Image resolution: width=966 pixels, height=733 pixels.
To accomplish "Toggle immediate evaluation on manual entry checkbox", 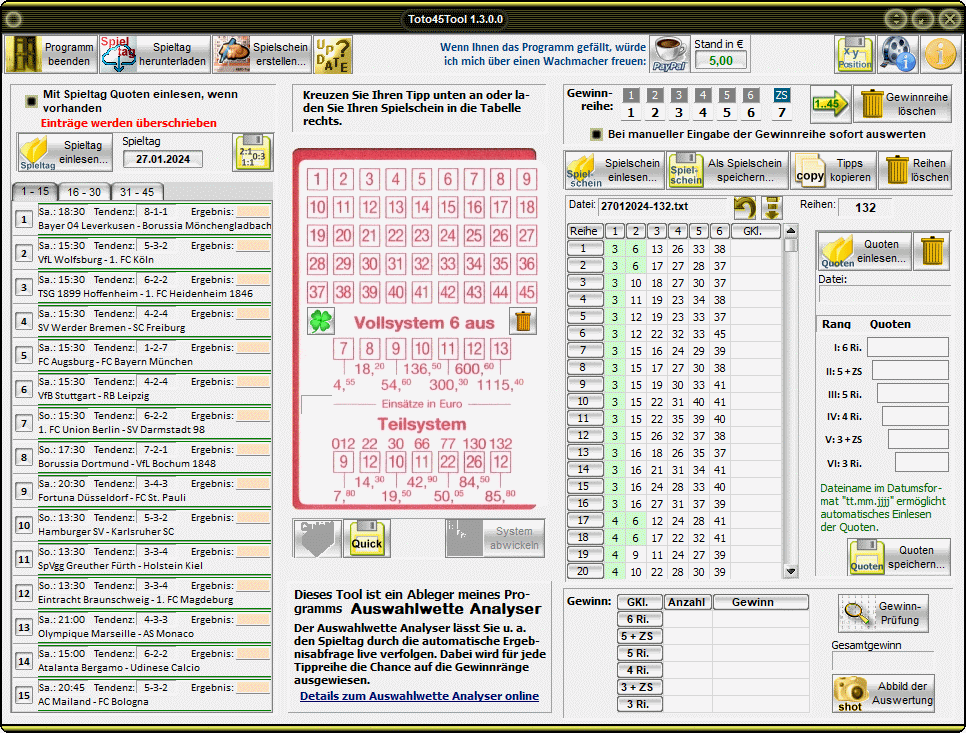I will coord(596,134).
